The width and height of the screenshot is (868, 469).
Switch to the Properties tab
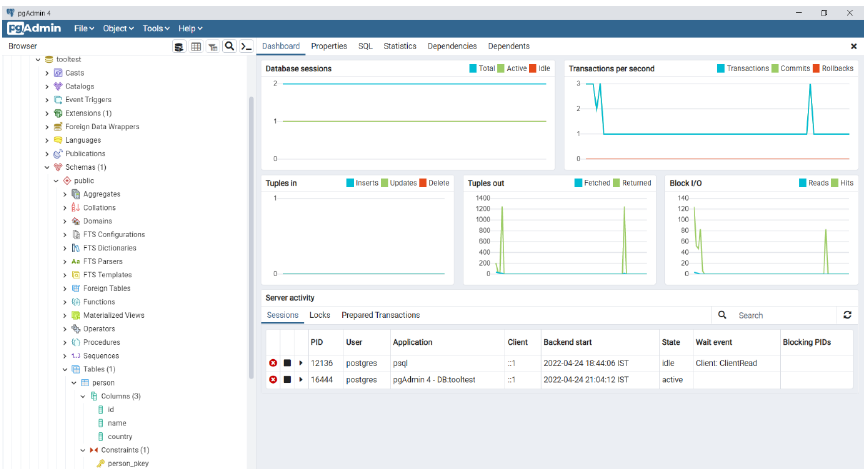pyautogui.click(x=329, y=46)
